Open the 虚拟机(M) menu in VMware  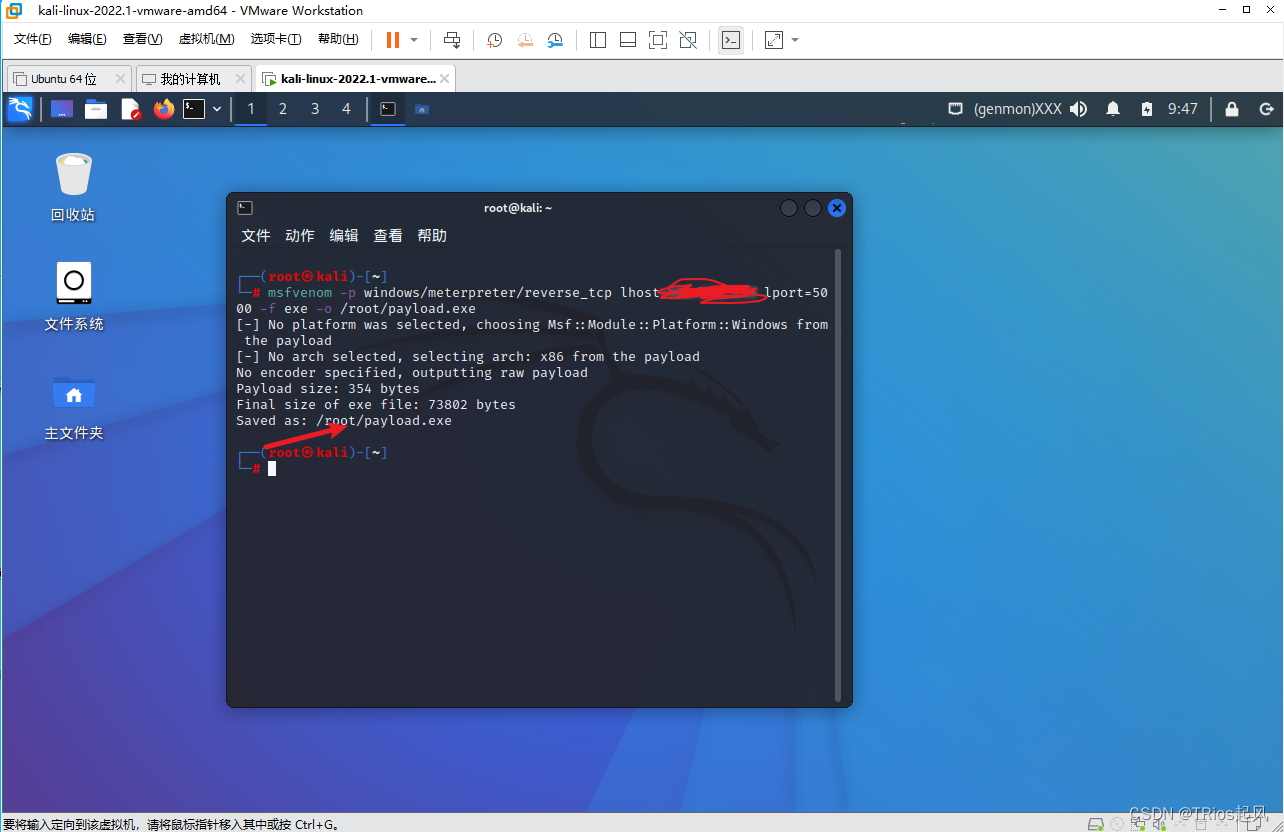point(206,39)
